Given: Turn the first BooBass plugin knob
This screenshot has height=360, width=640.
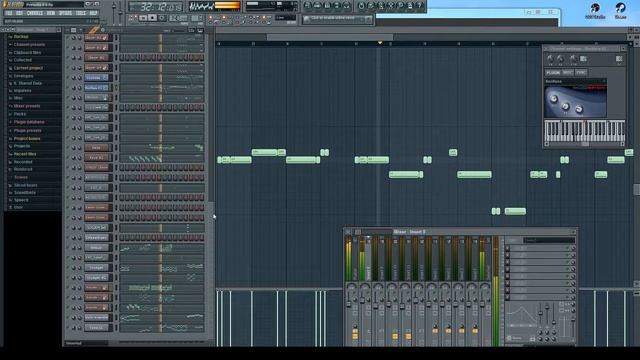Looking at the screenshot, I should (554, 99).
